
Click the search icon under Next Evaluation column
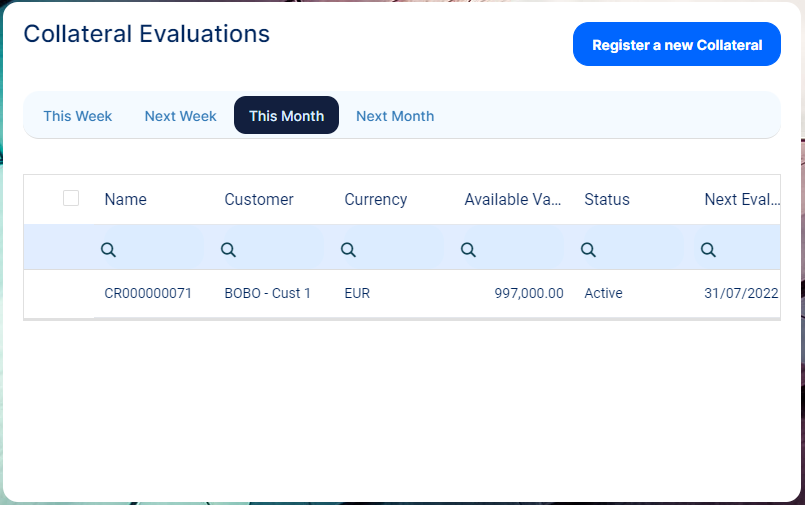pyautogui.click(x=708, y=250)
